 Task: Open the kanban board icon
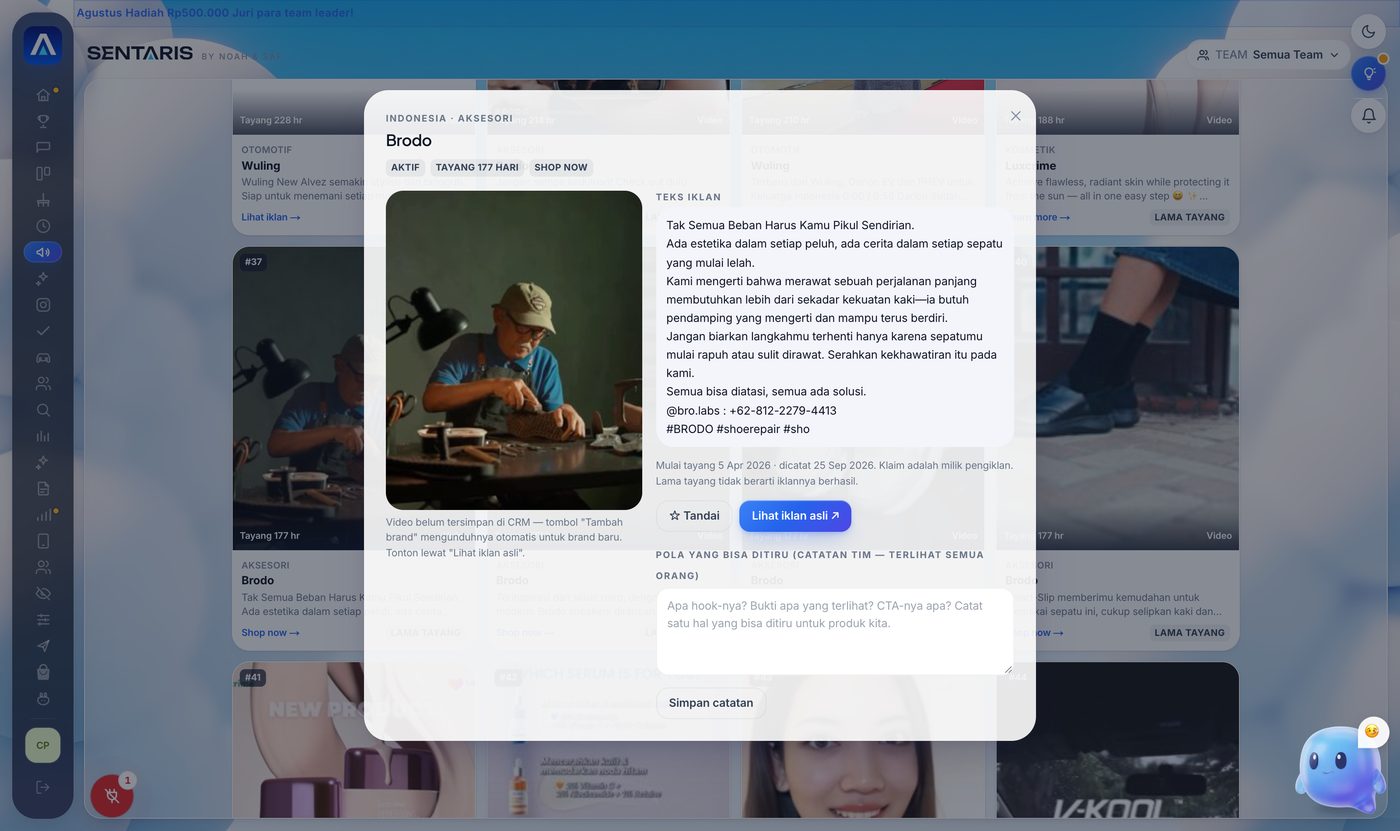43,173
